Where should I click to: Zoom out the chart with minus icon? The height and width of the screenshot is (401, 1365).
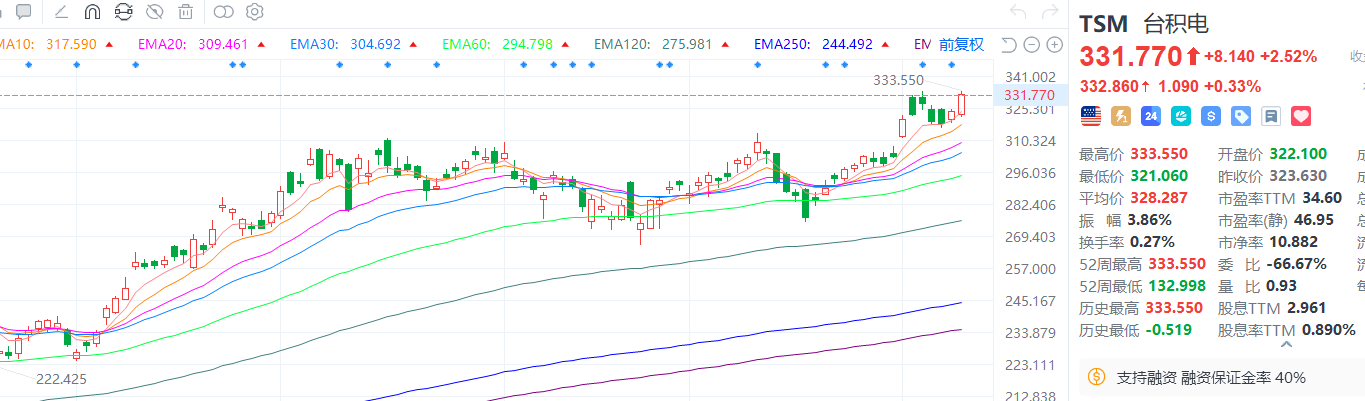click(x=1031, y=45)
